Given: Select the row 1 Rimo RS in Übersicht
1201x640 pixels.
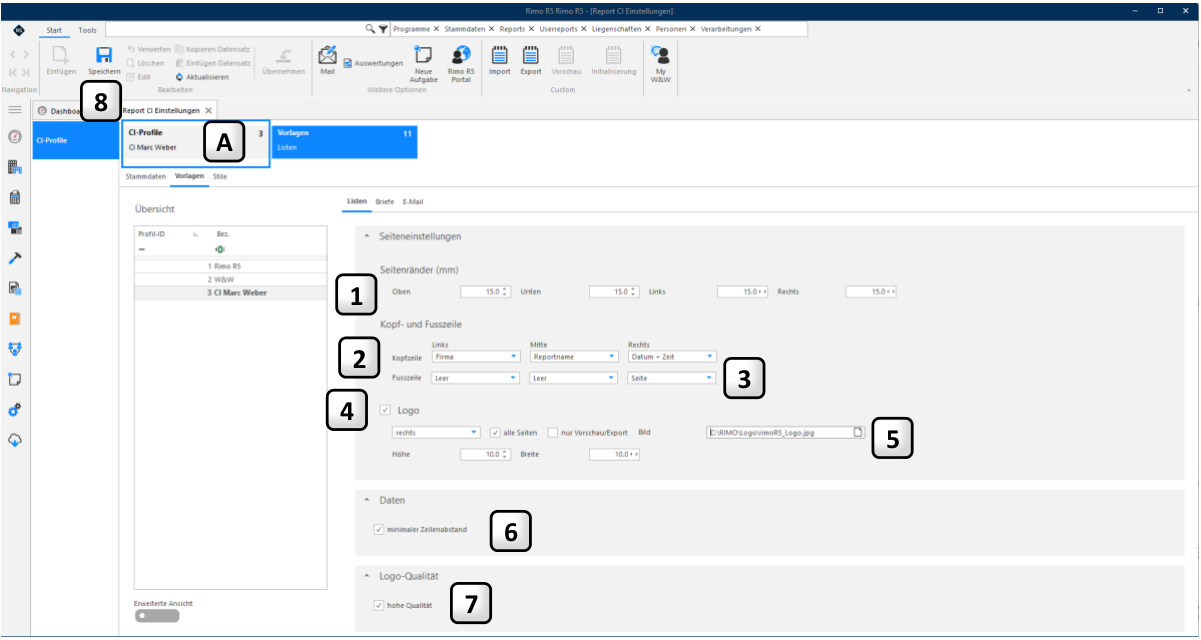Looking at the screenshot, I should pos(230,267).
